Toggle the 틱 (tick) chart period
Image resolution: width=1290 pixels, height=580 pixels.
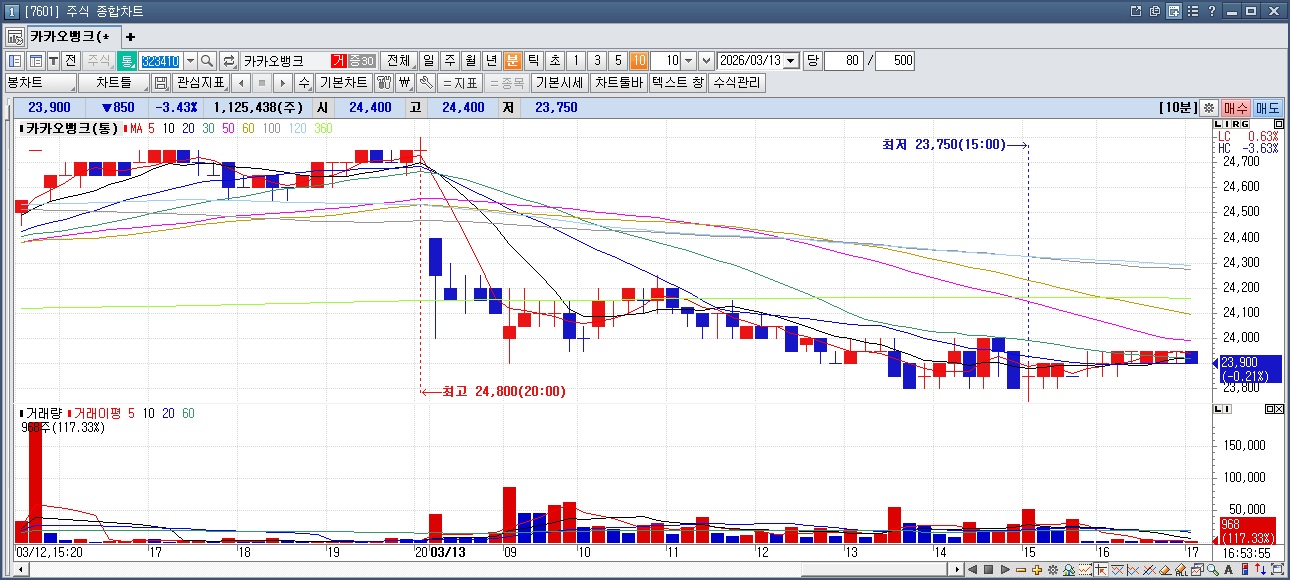[534, 61]
